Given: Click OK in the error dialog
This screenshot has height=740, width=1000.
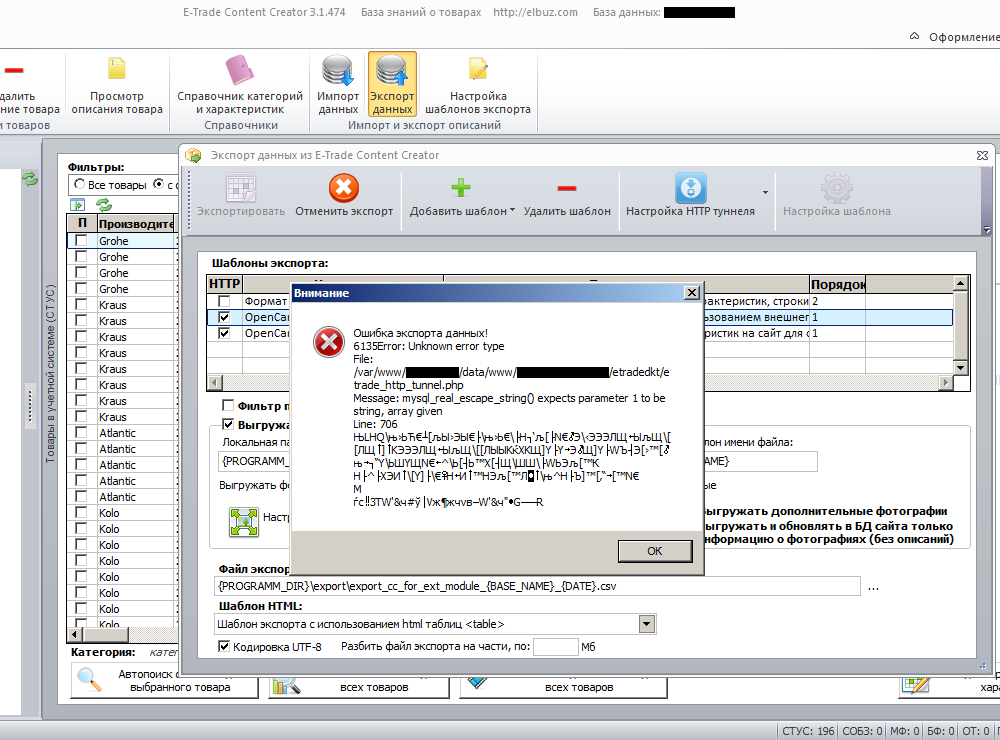Looking at the screenshot, I should 655,551.
